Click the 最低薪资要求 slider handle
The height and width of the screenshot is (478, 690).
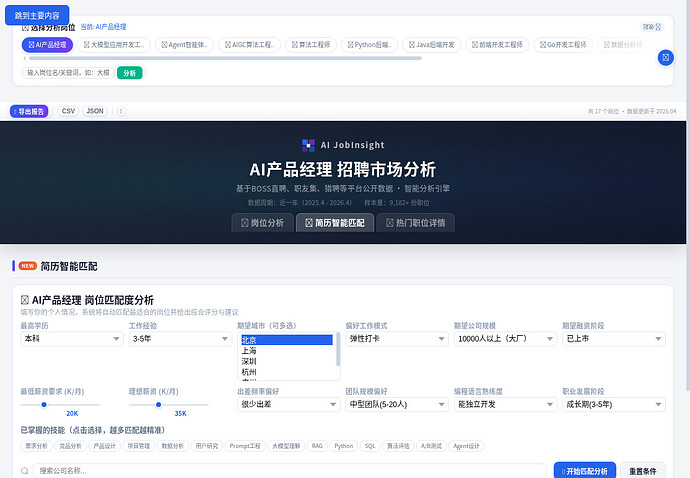[x=44, y=405]
